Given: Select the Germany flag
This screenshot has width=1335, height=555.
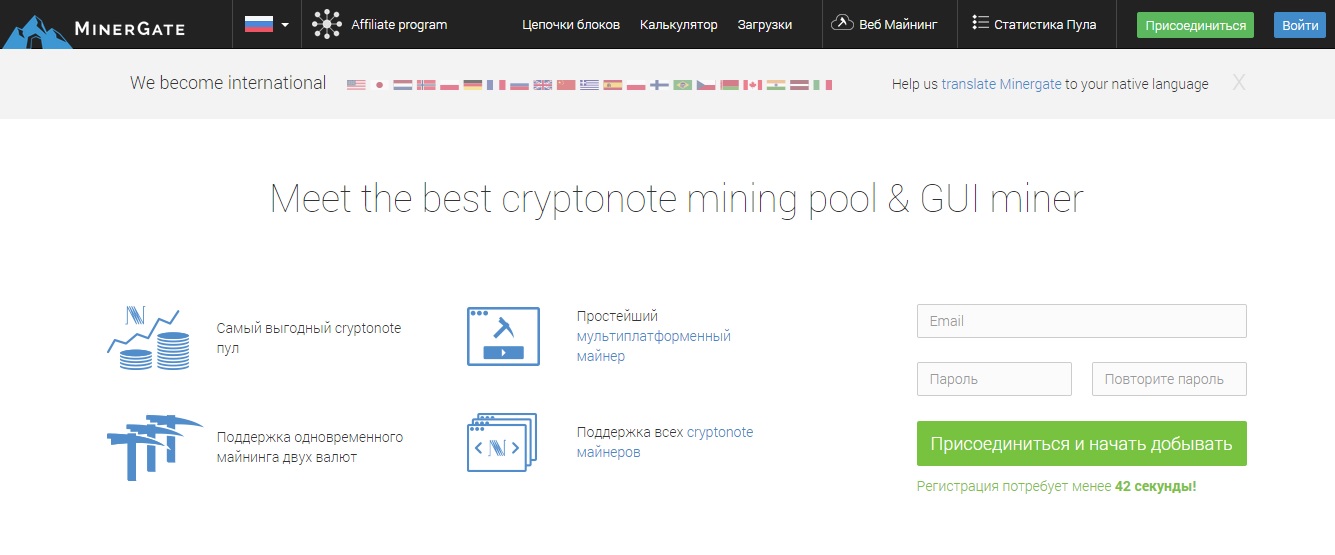Looking at the screenshot, I should [472, 85].
